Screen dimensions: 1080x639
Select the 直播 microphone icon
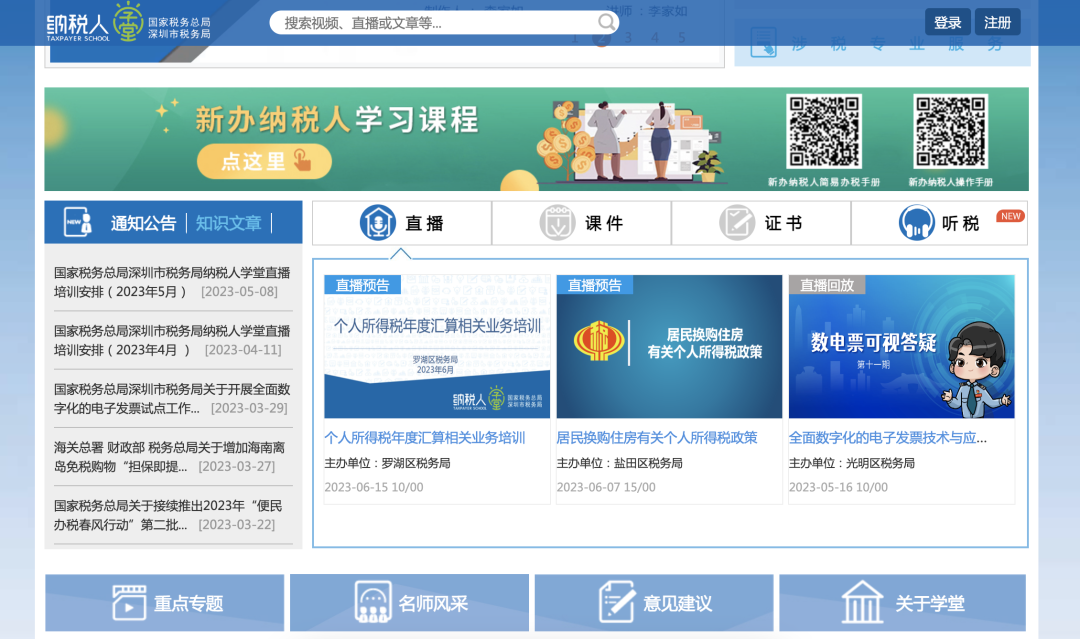(377, 222)
